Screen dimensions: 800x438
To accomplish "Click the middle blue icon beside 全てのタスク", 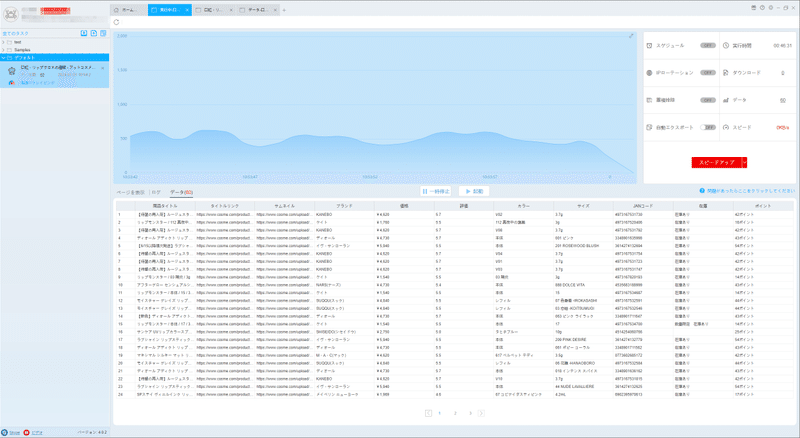I will tap(93, 33).
